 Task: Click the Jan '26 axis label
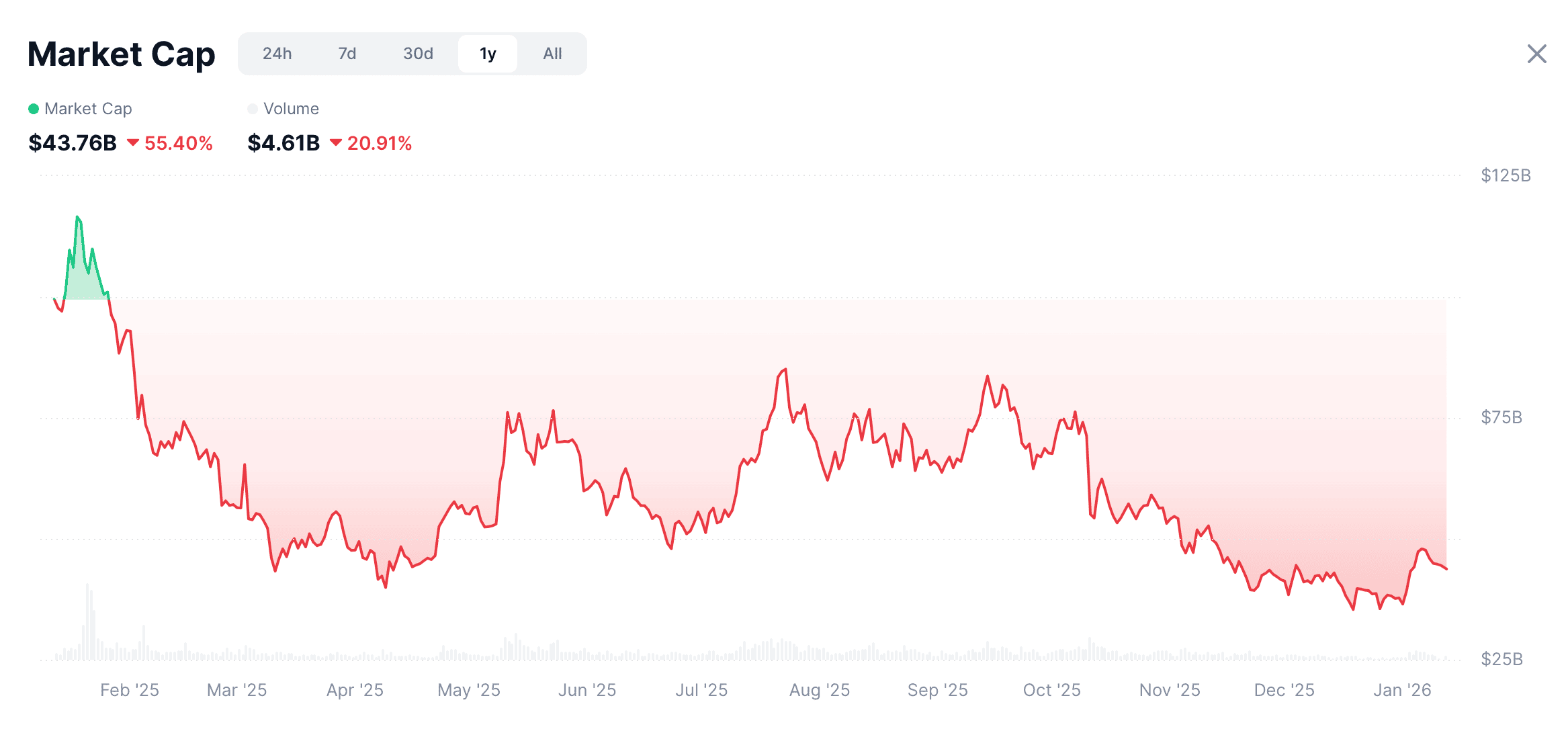click(1402, 690)
